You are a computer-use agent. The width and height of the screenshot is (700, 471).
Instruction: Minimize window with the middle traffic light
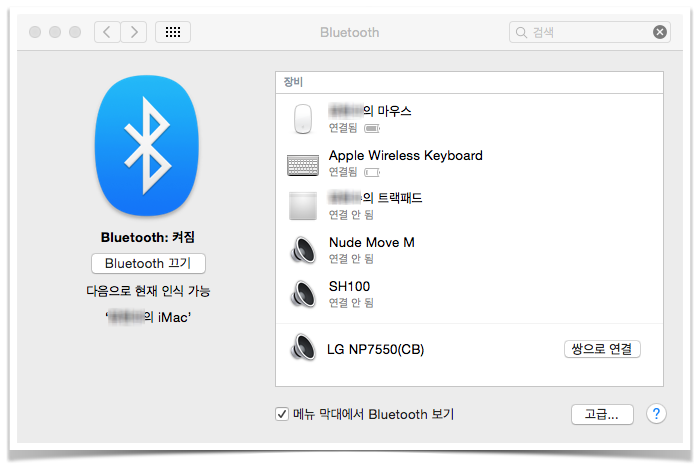click(55, 32)
